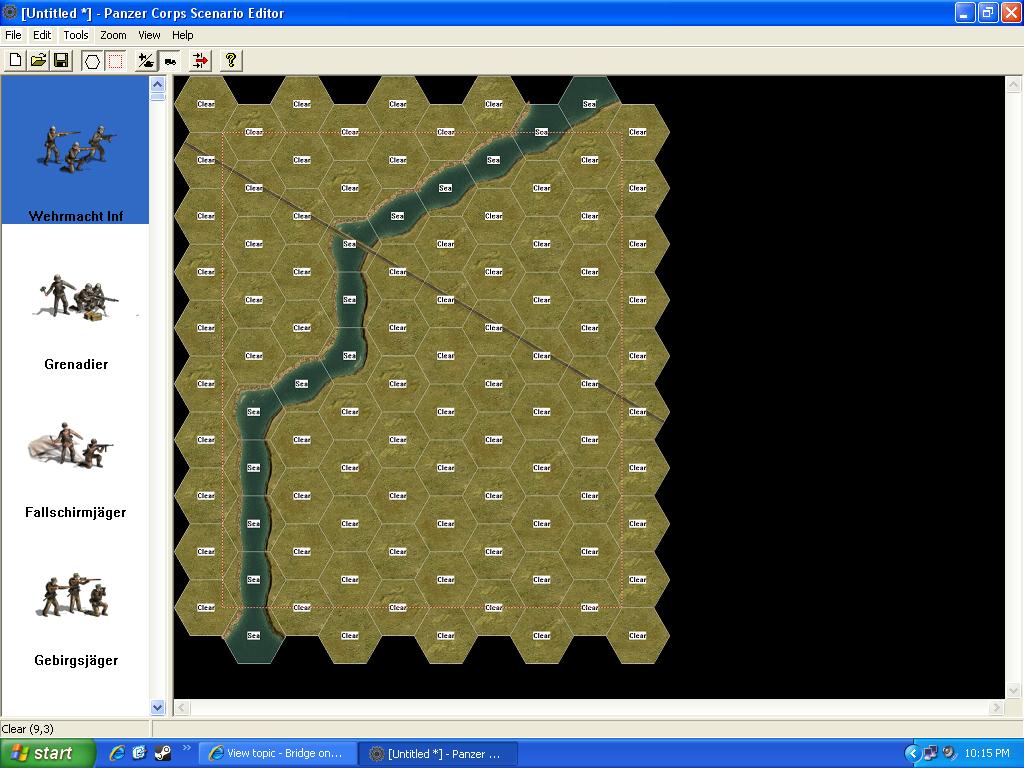Toggle the hexagon grid display button
Image resolution: width=1024 pixels, height=768 pixels.
[92, 61]
